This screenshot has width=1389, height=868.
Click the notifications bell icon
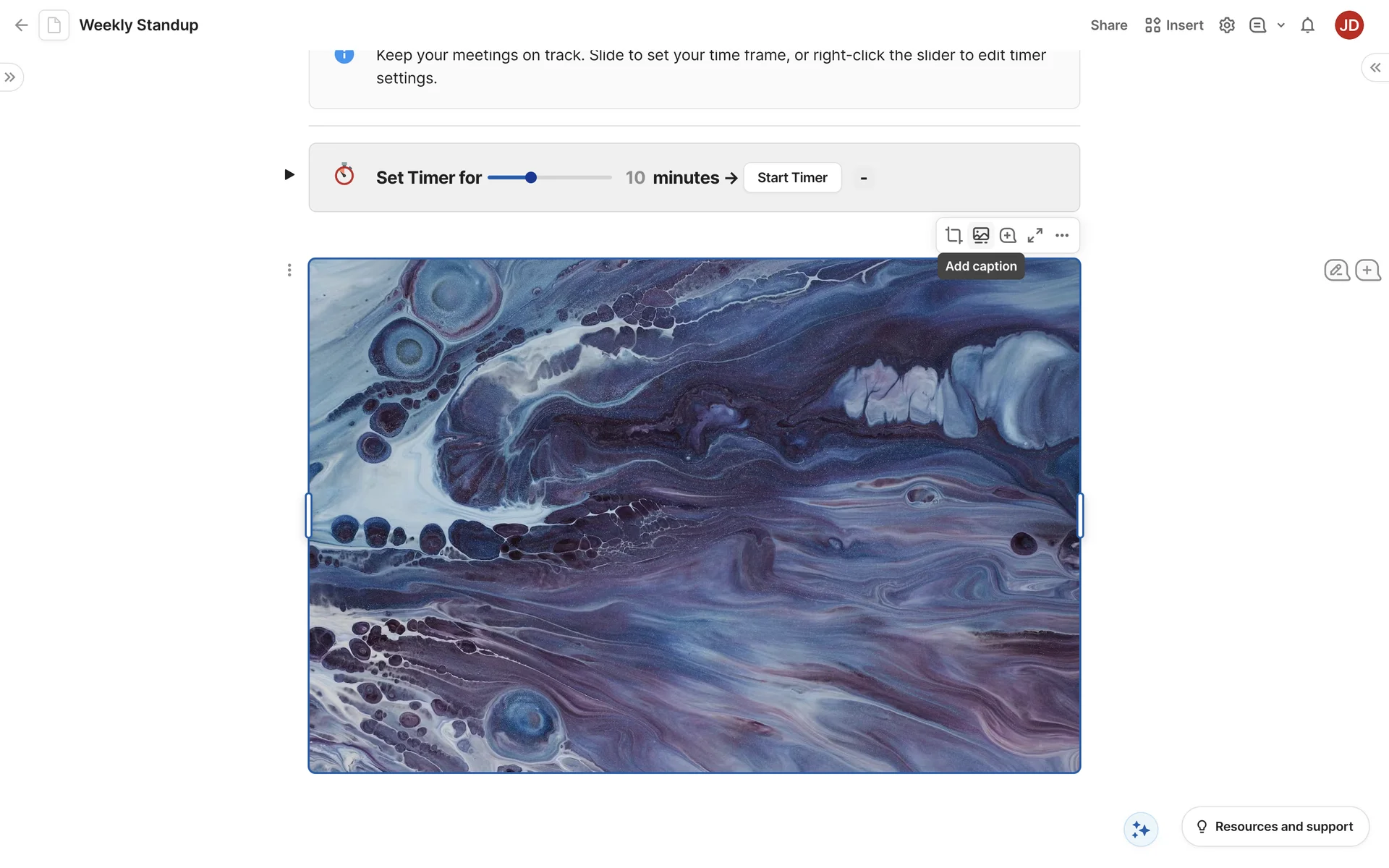1307,25
